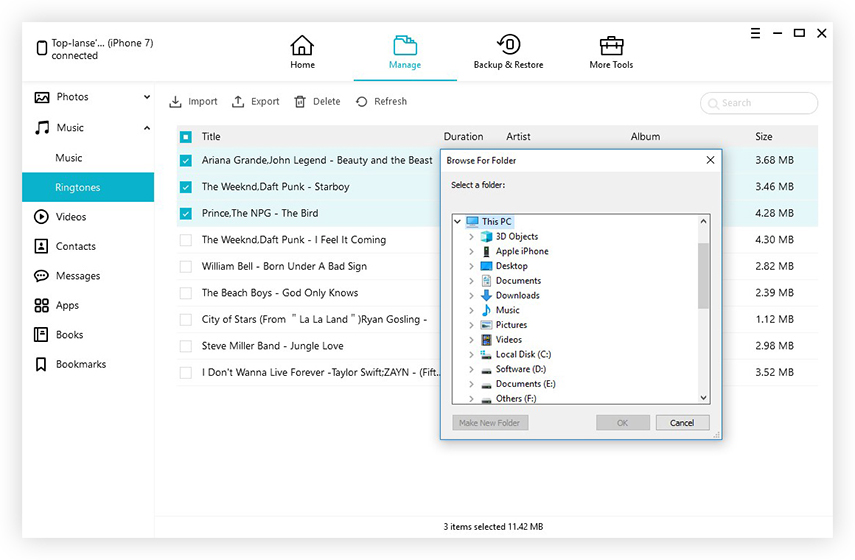The height and width of the screenshot is (560, 855).
Task: Click the Delete trash button
Action: 317,101
